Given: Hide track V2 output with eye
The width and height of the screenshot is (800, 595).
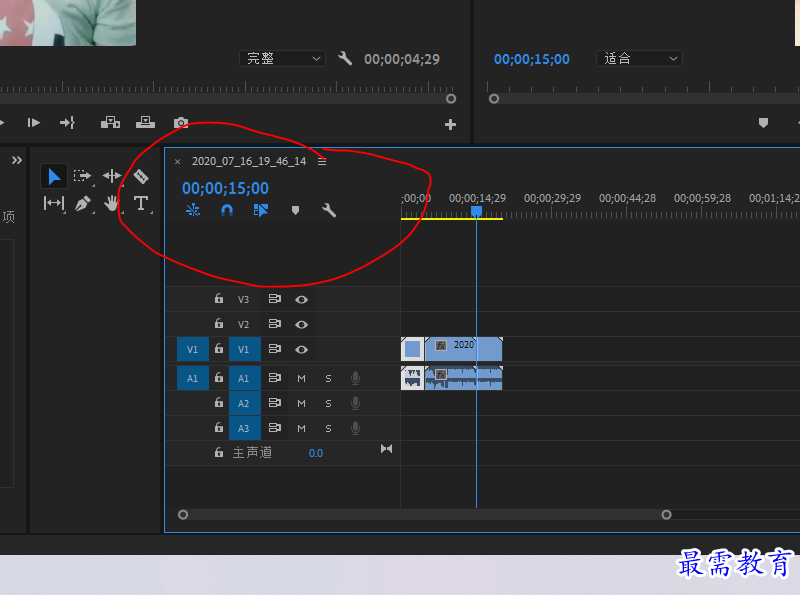Looking at the screenshot, I should [x=302, y=325].
